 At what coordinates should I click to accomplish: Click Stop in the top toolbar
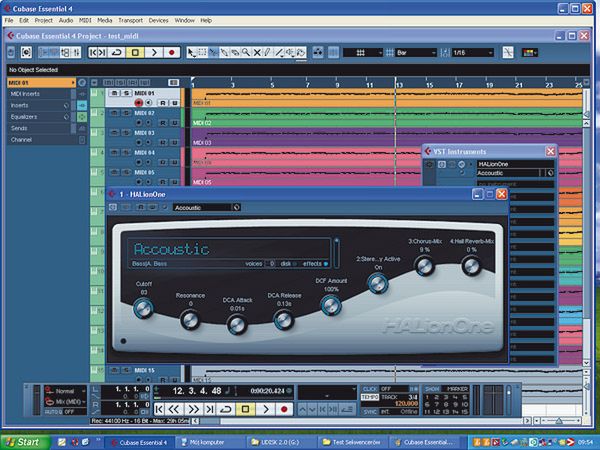(x=135, y=52)
